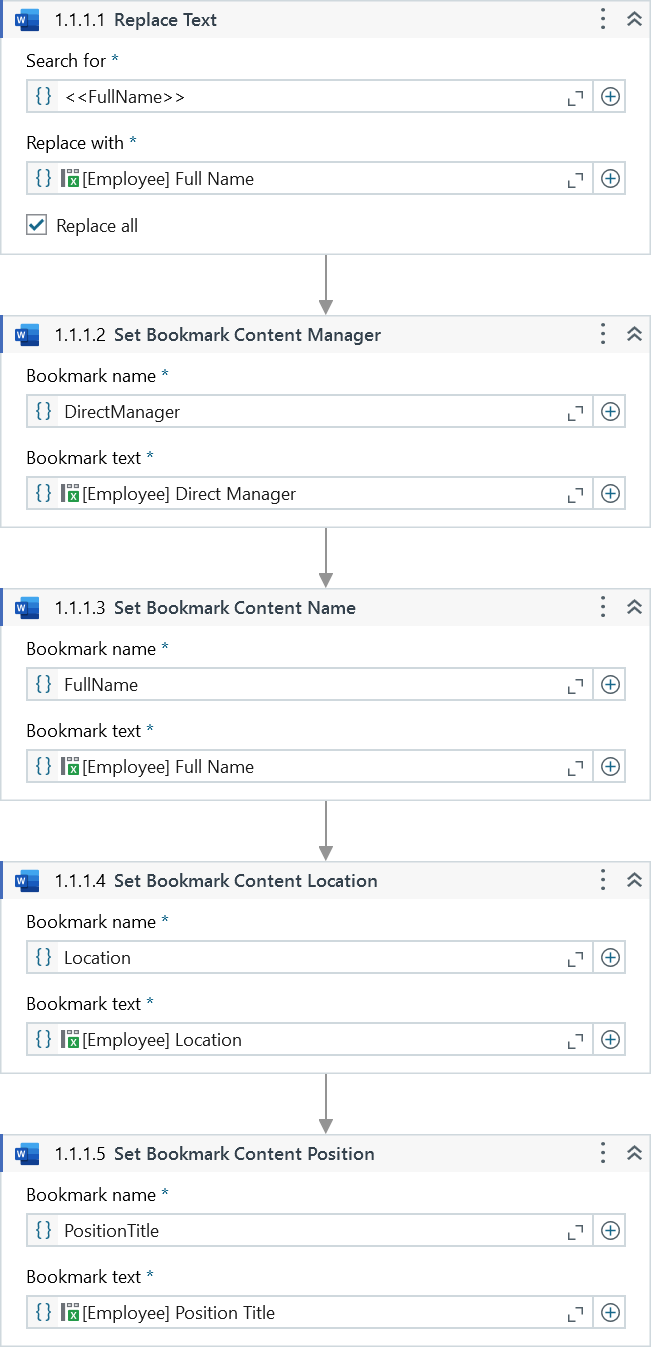Screen dimensions: 651x1347
Task: Open options menu for Set Bookmark Content Location
Action: 602,880
